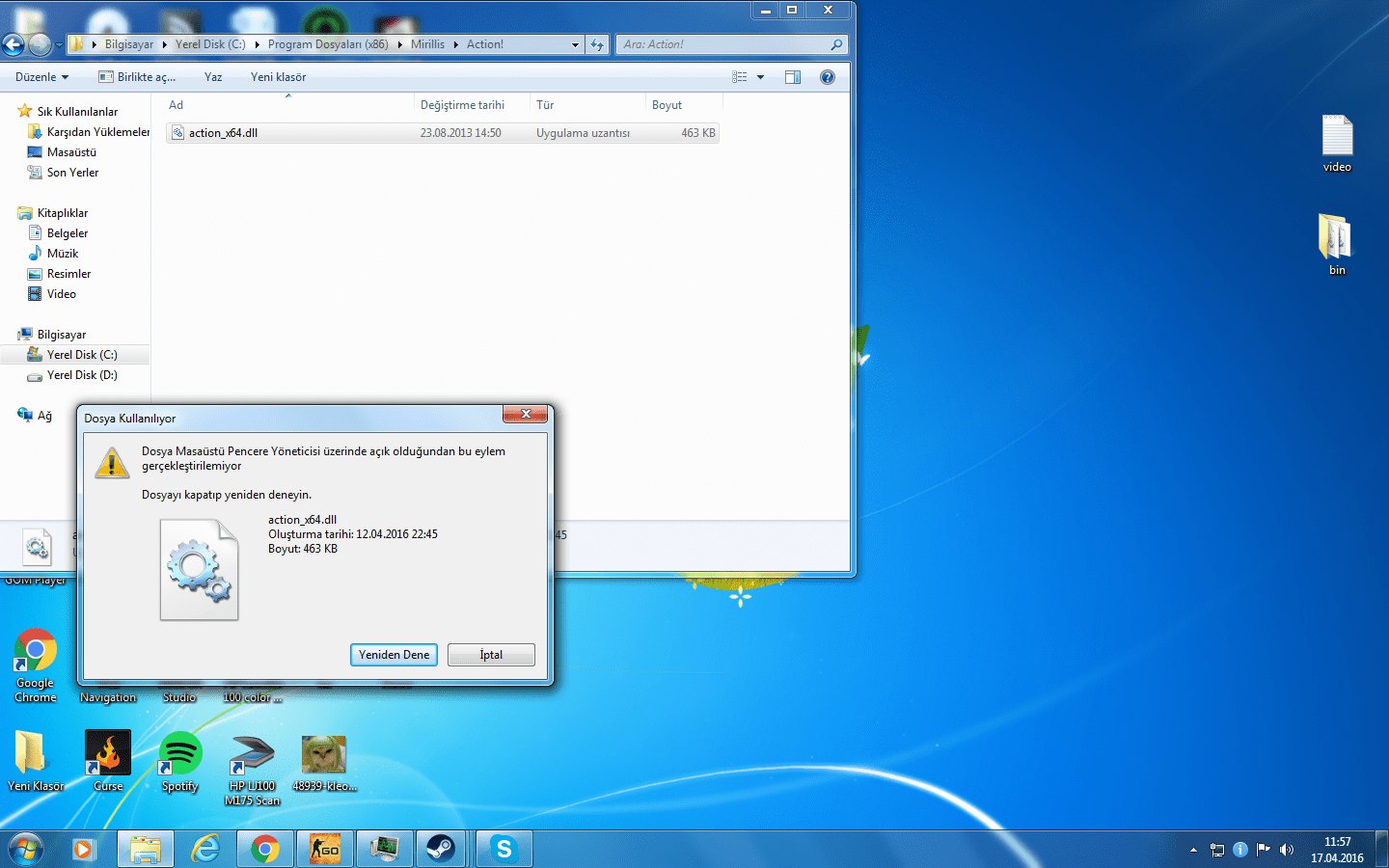Open the monitor app icon in taskbar

[x=385, y=849]
